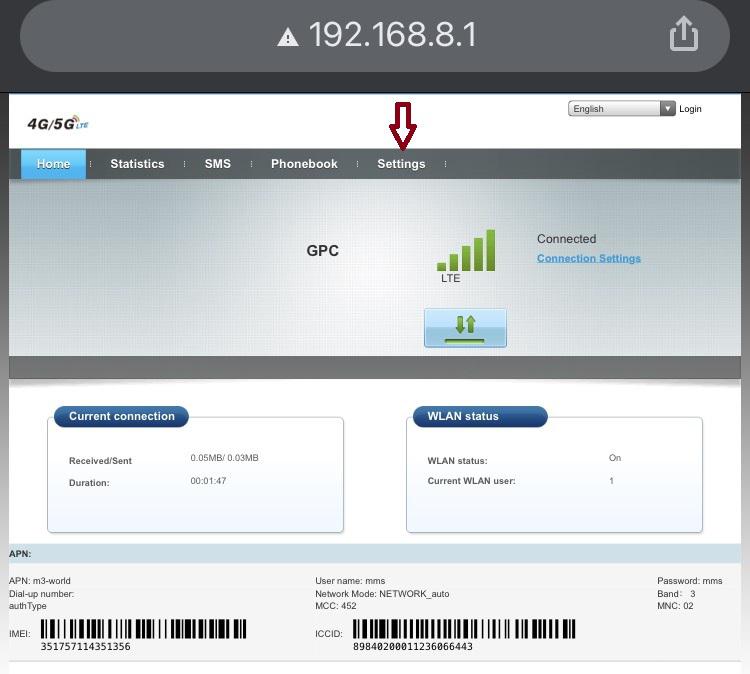Open the Statistics tab
750x674 pixels.
137,164
